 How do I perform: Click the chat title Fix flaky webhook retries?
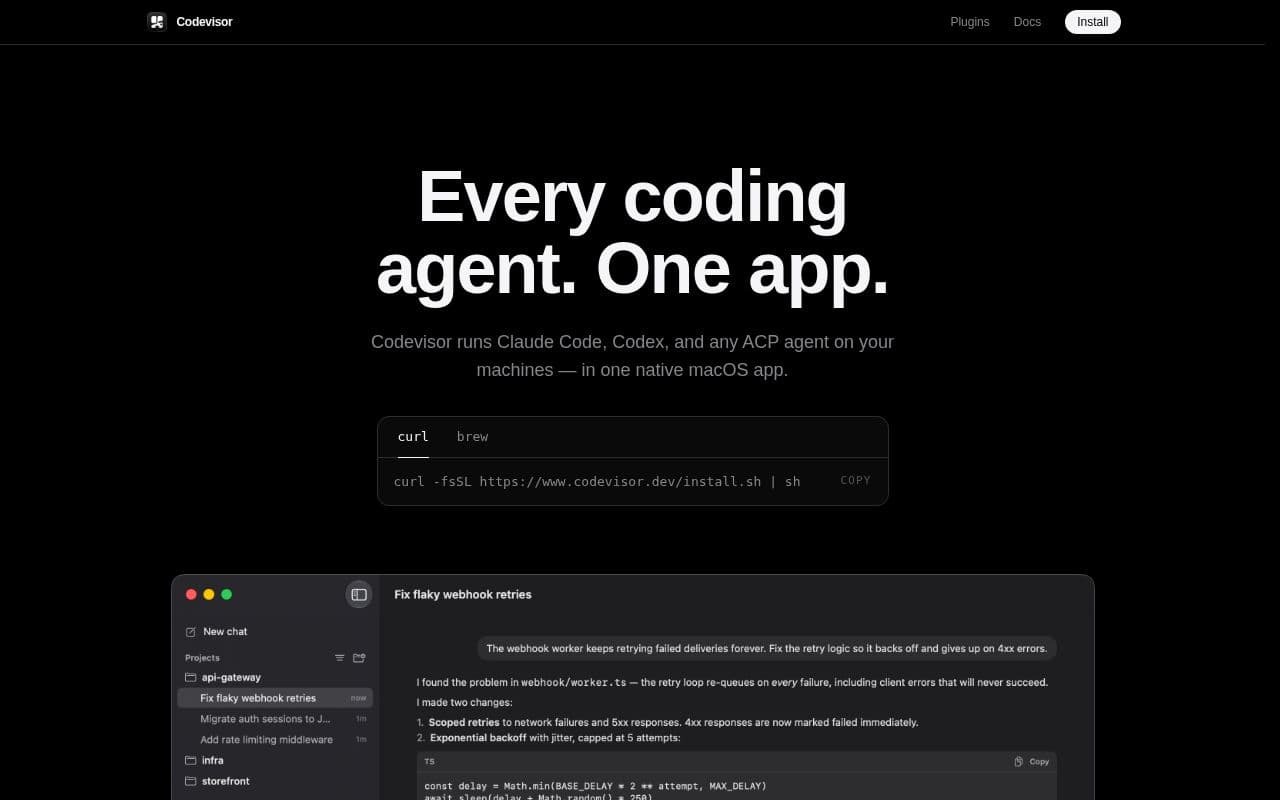[463, 594]
